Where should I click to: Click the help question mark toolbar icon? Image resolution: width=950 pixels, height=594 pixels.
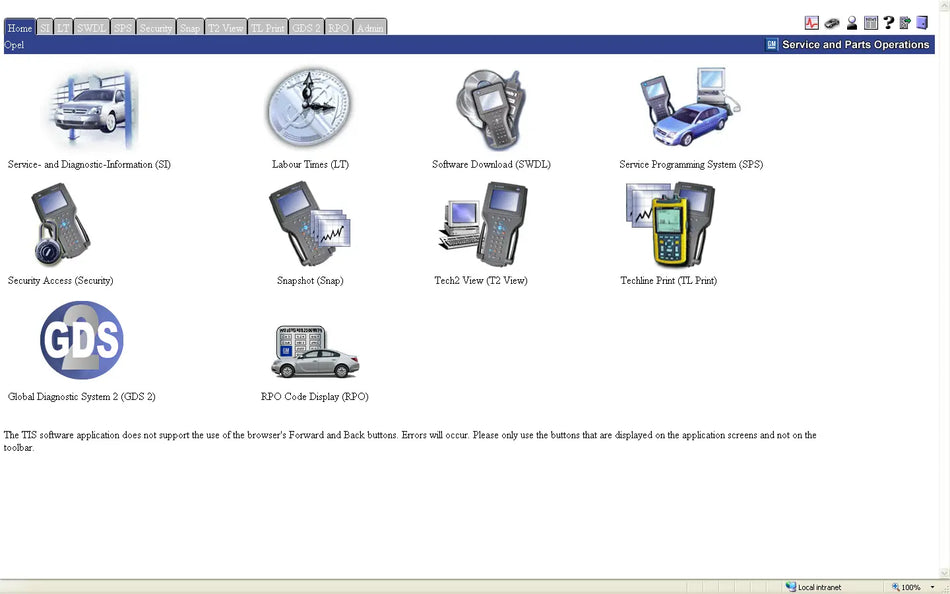click(888, 22)
